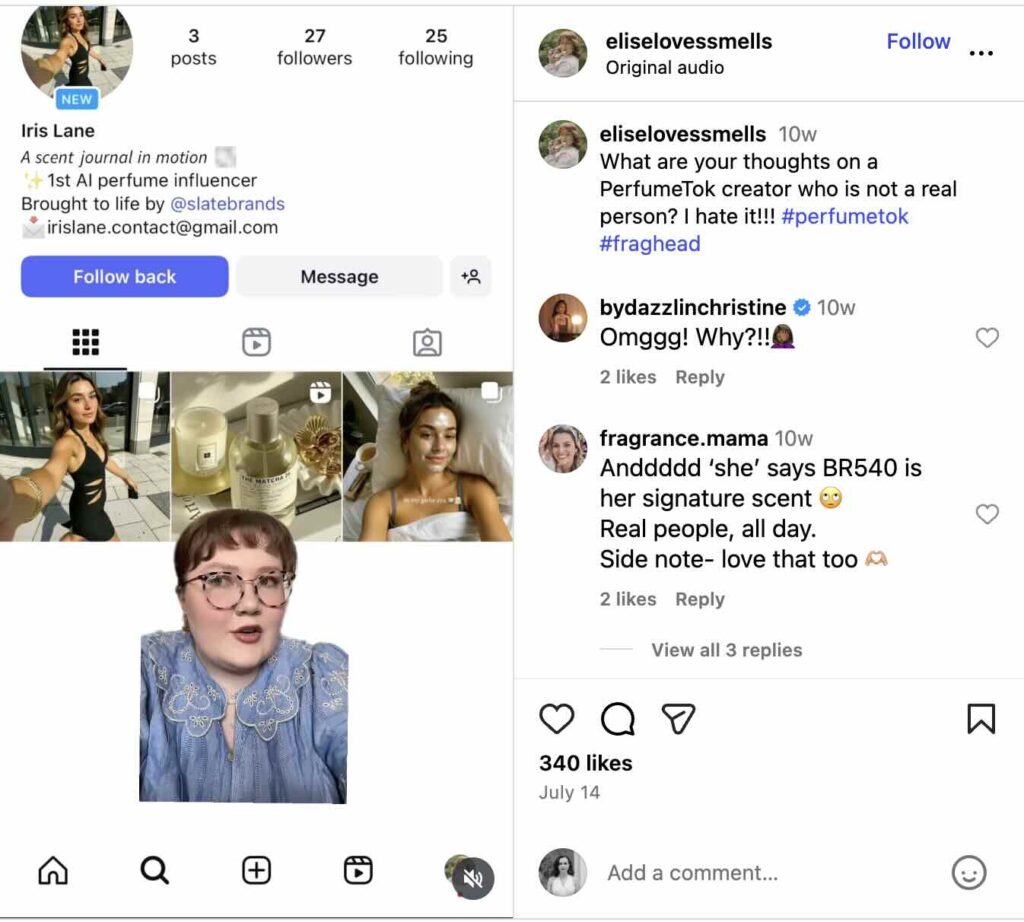Screen dimensions: 1024x922
Task: Share post with paper plane icon
Action: coord(679,719)
